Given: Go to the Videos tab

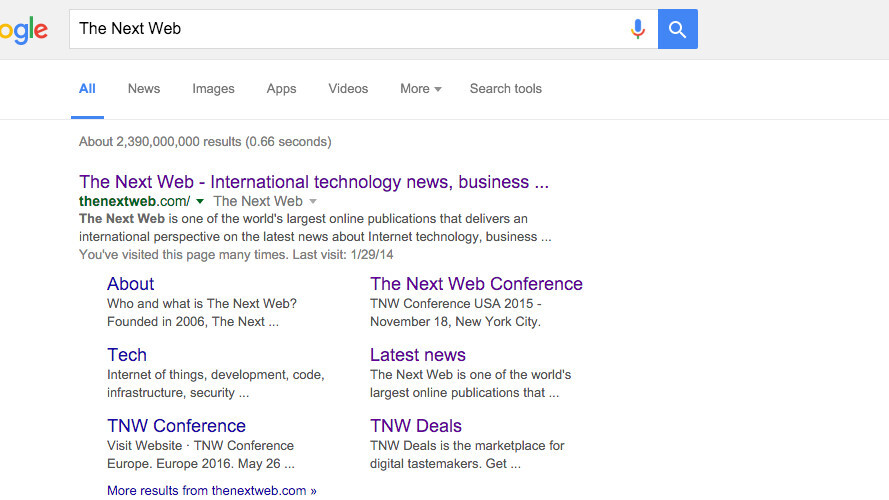Looking at the screenshot, I should (x=348, y=89).
